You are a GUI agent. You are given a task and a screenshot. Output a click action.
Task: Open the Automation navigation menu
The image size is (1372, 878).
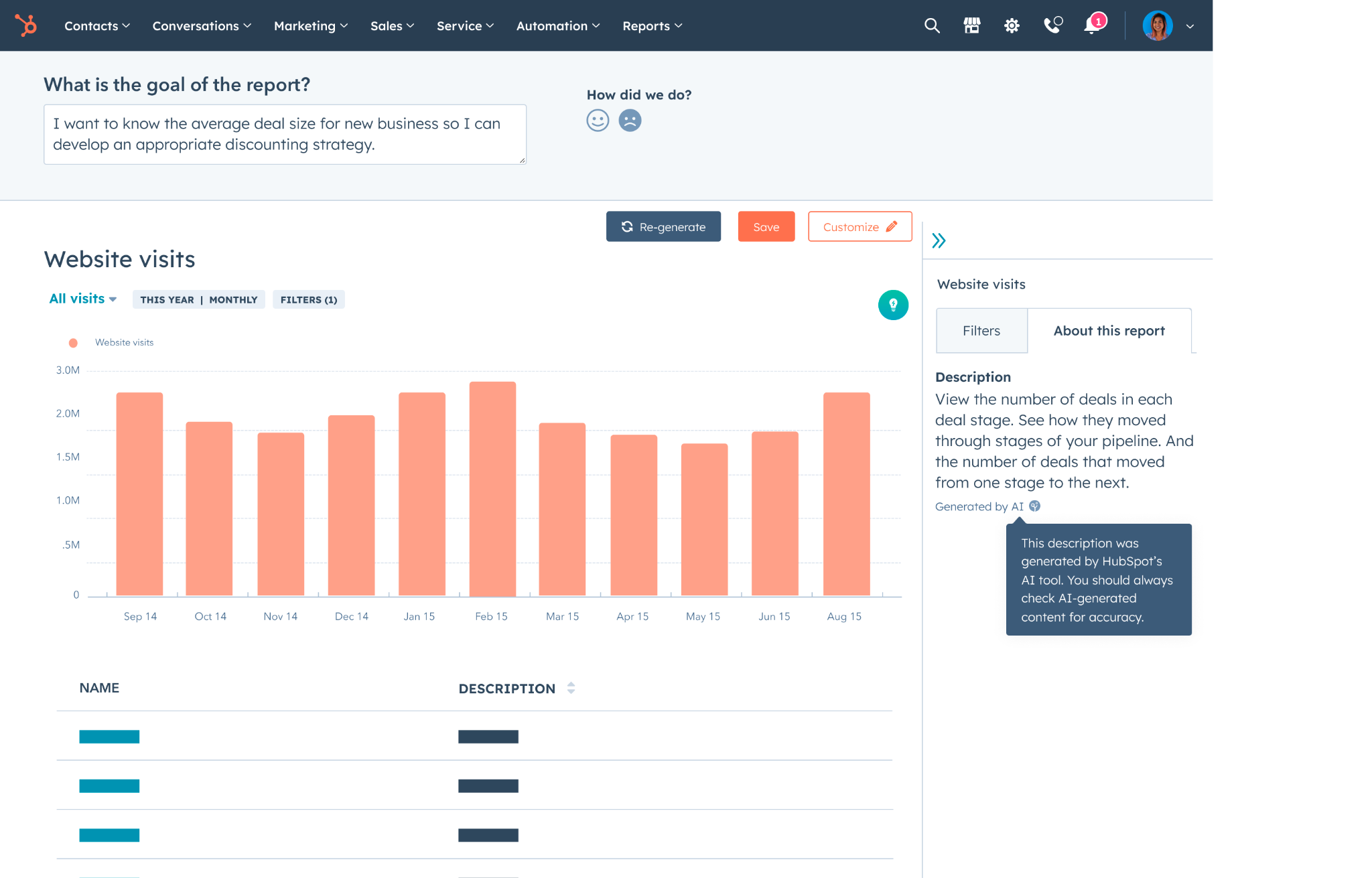coord(556,25)
